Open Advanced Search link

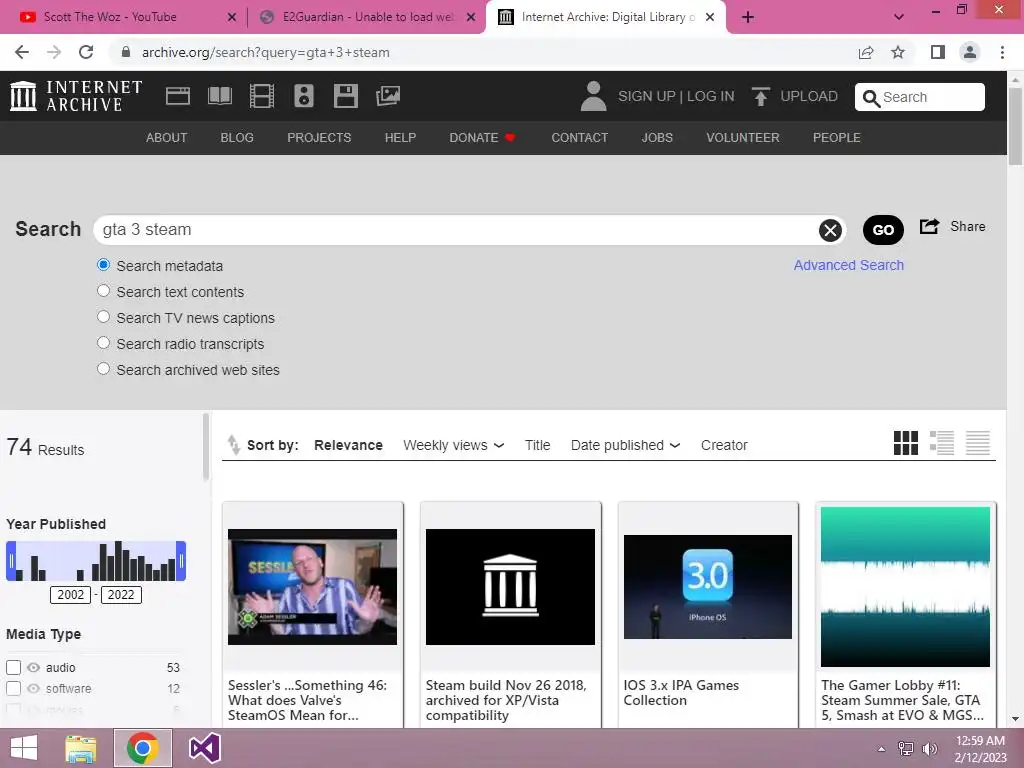pyautogui.click(x=848, y=265)
